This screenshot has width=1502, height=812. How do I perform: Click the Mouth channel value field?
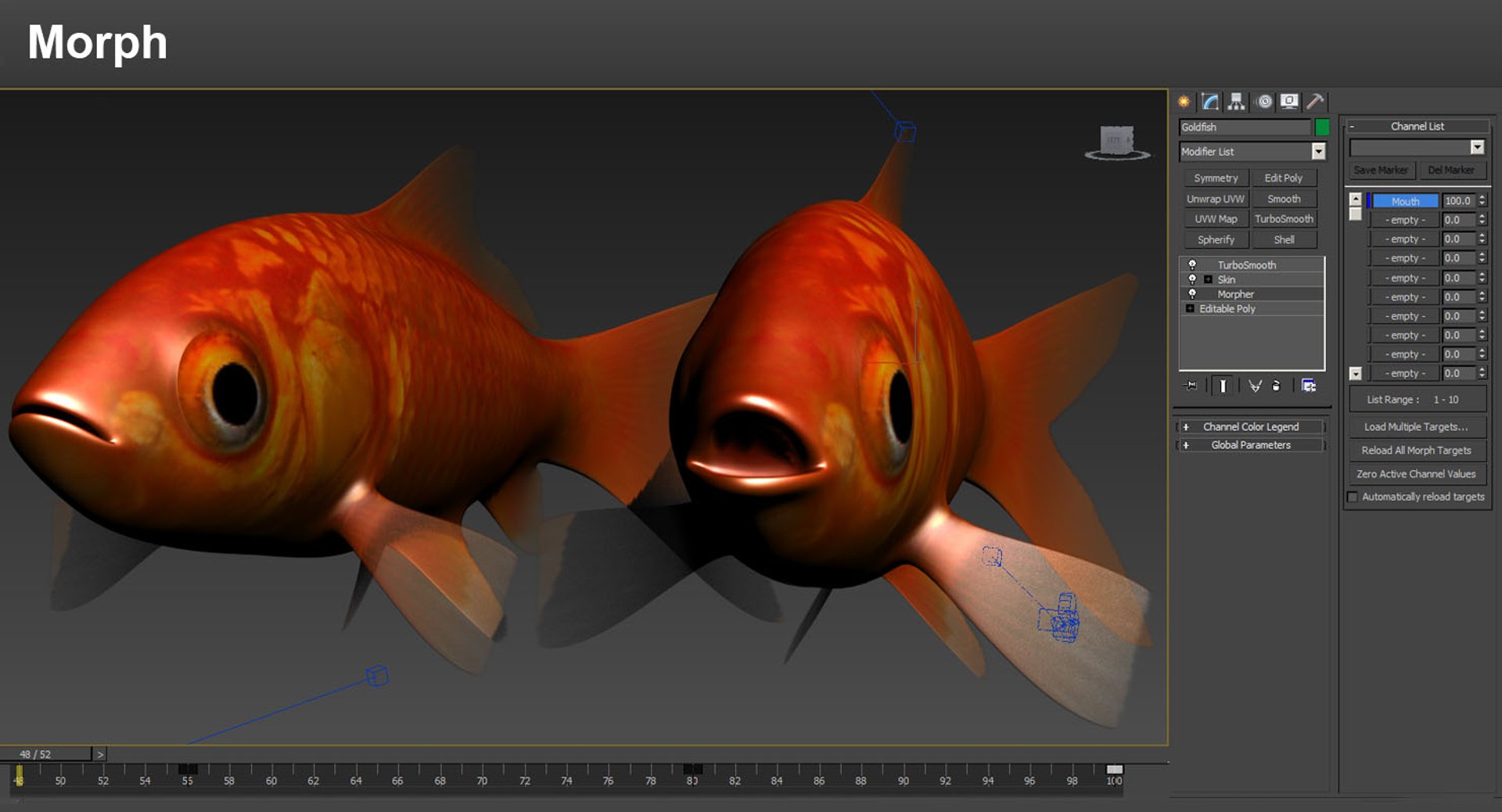(1459, 201)
